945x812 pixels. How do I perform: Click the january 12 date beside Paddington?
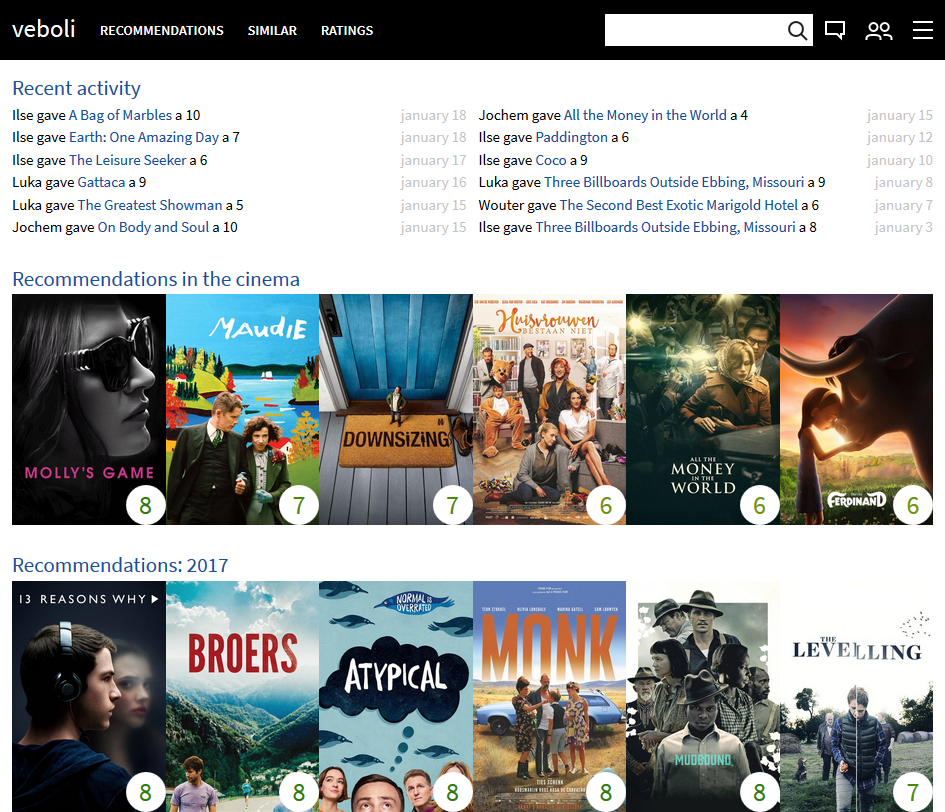tap(900, 137)
